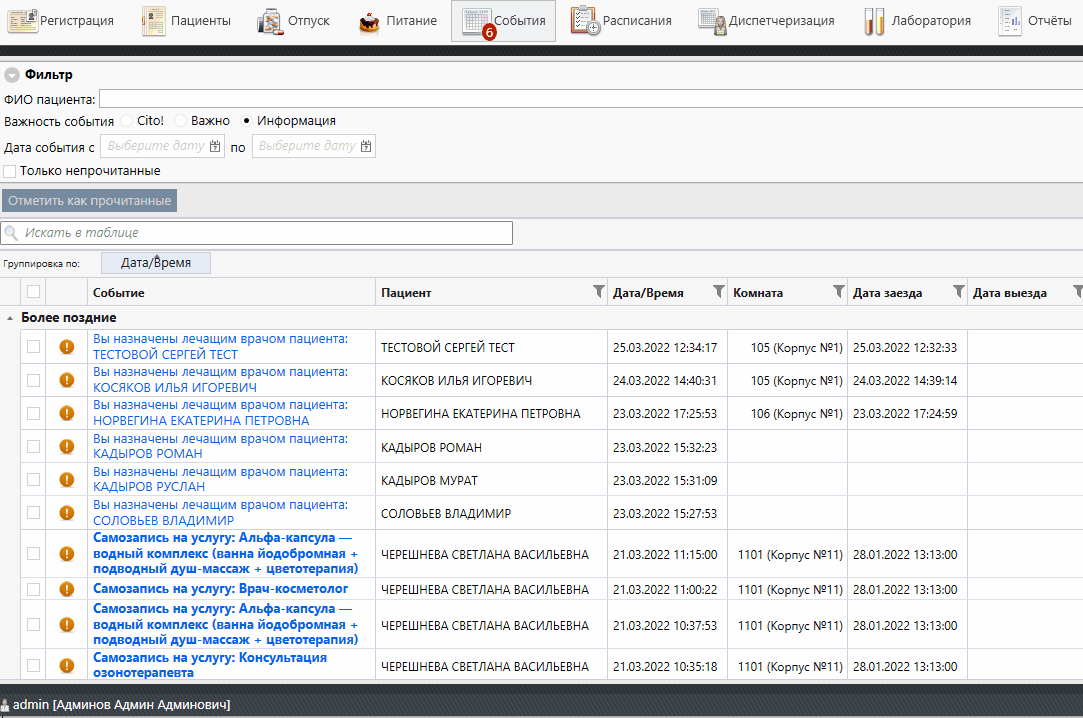Image resolution: width=1083 pixels, height=718 pixels.
Task: Click the Искать в таблице search field
Action: coord(257,233)
